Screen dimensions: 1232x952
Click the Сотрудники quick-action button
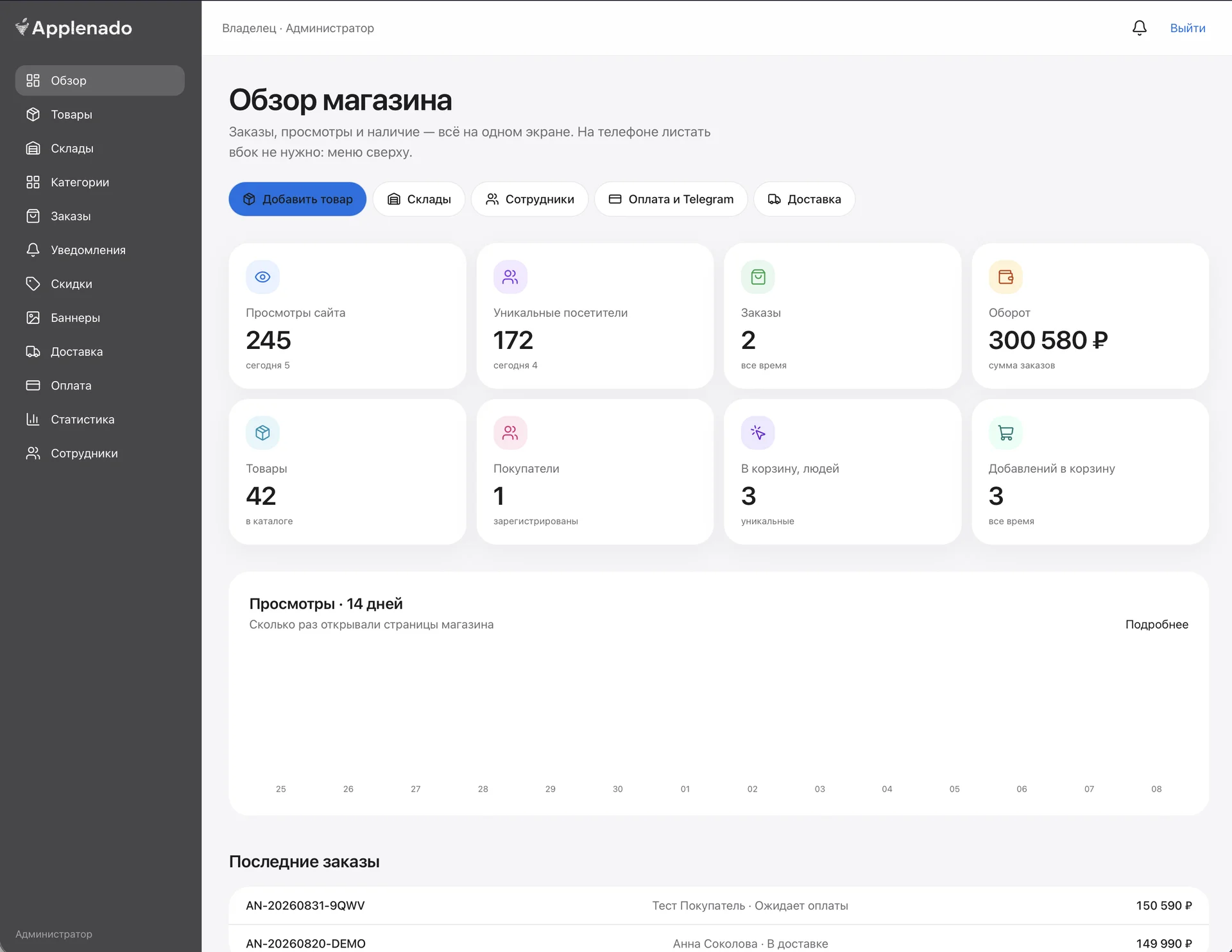pos(529,199)
